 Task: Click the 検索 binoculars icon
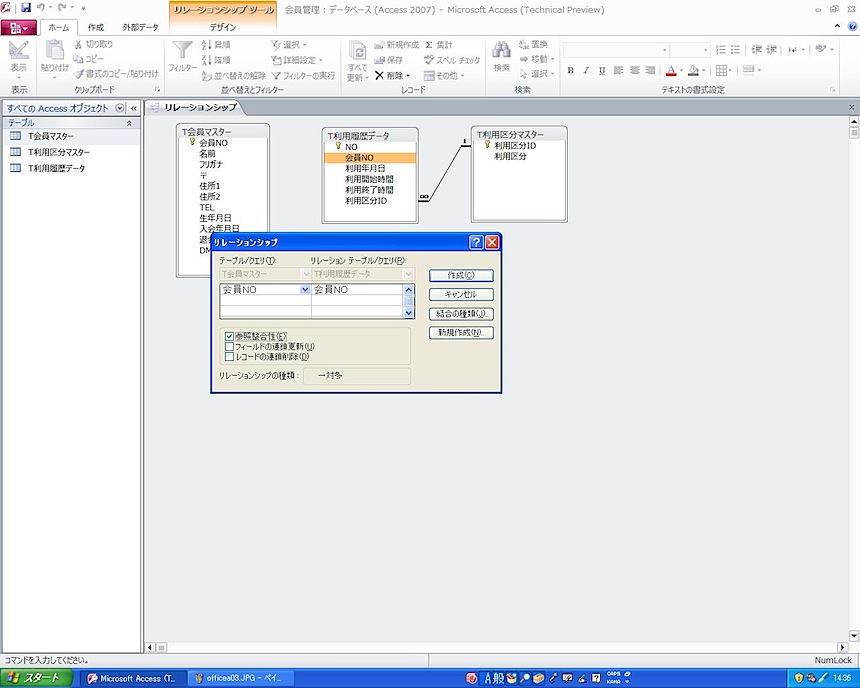tap(501, 50)
